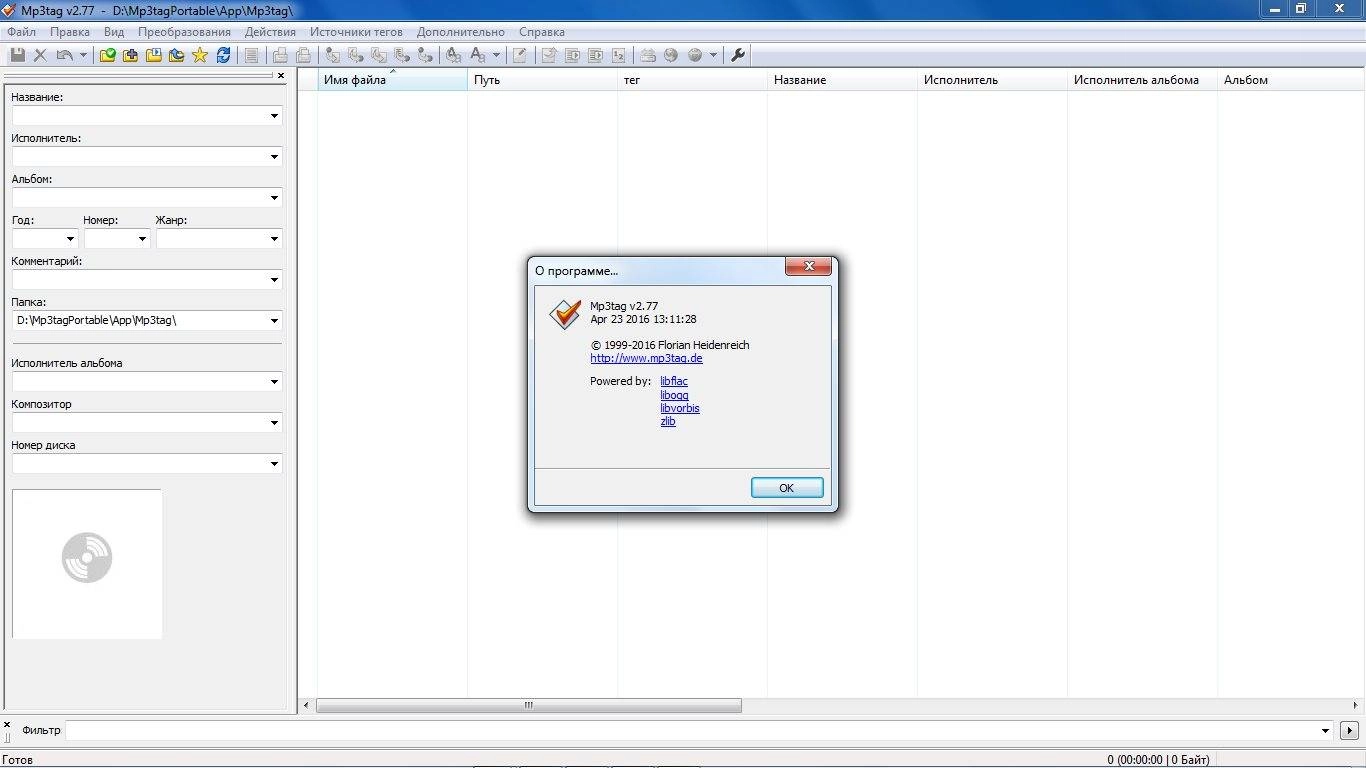Open the Дополнительно menu
This screenshot has width=1366, height=768.
(461, 32)
